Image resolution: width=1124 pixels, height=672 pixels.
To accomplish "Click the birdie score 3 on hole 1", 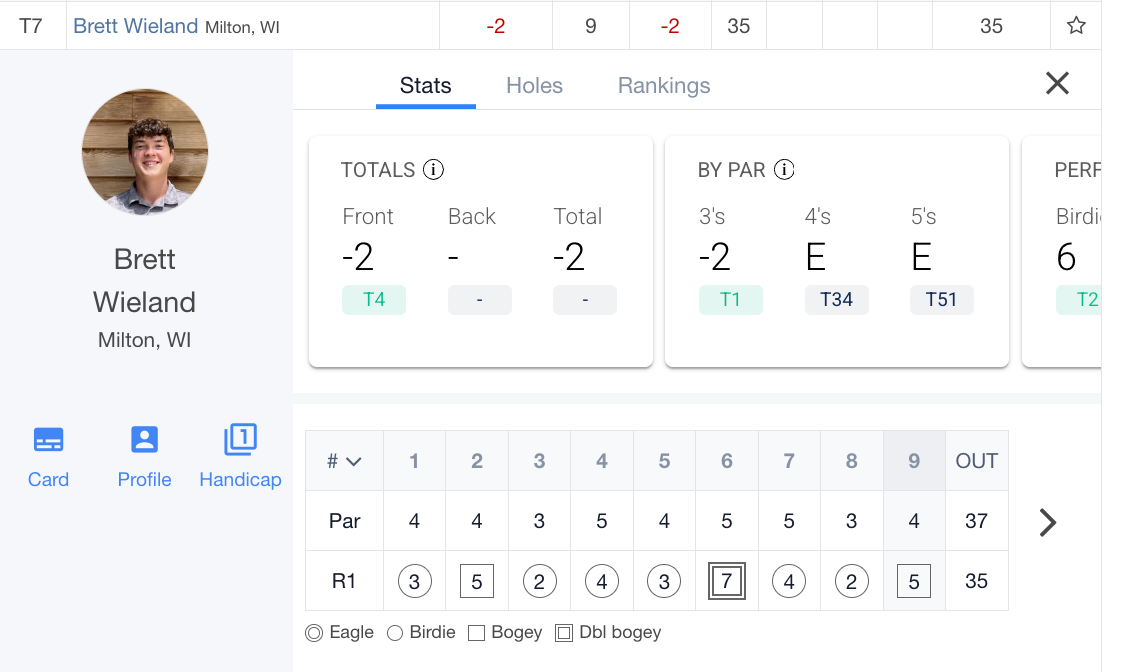I will (414, 581).
